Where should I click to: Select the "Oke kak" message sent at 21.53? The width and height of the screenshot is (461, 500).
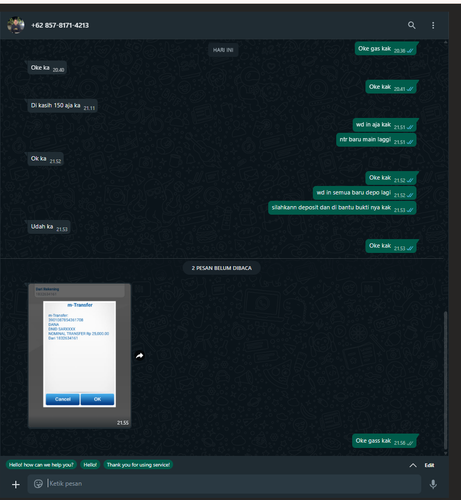click(391, 246)
